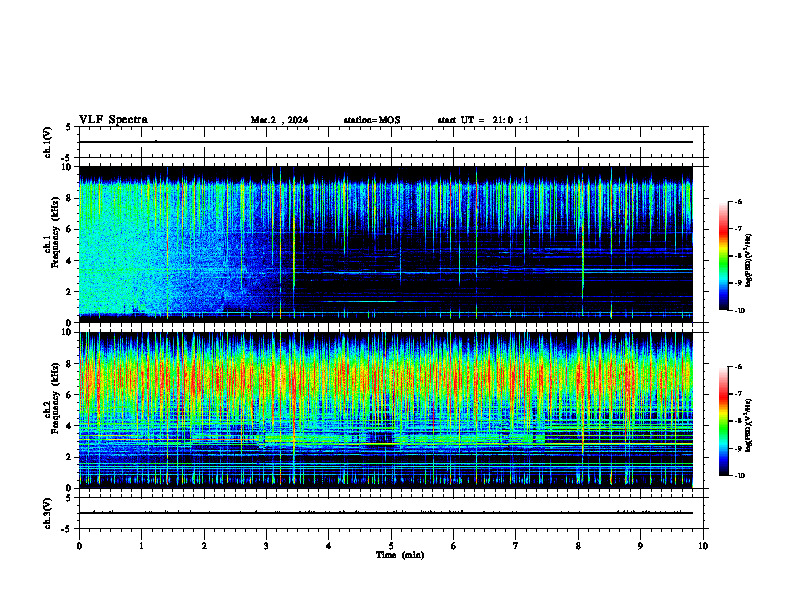Click the "8" tick on ch.1 frequency axis
The width and height of the screenshot is (792, 612).
[69, 198]
